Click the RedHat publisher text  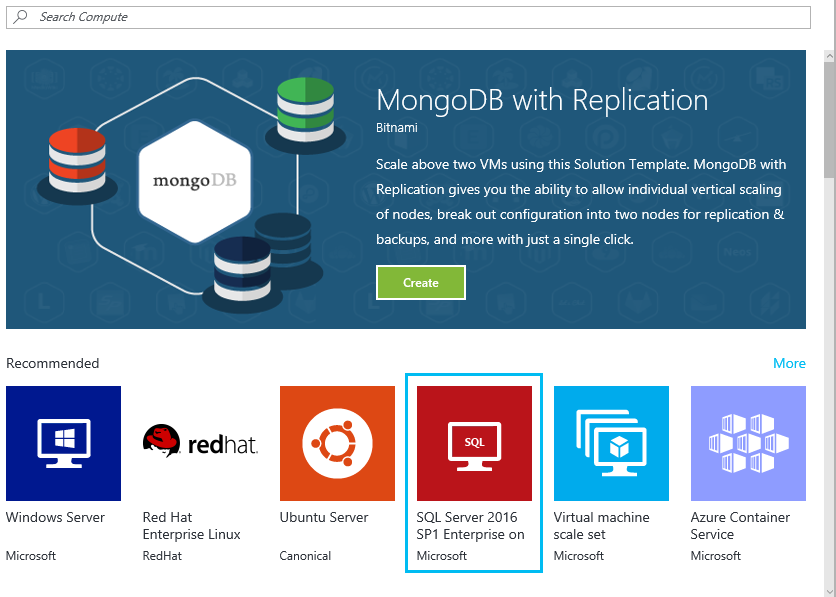click(162, 556)
